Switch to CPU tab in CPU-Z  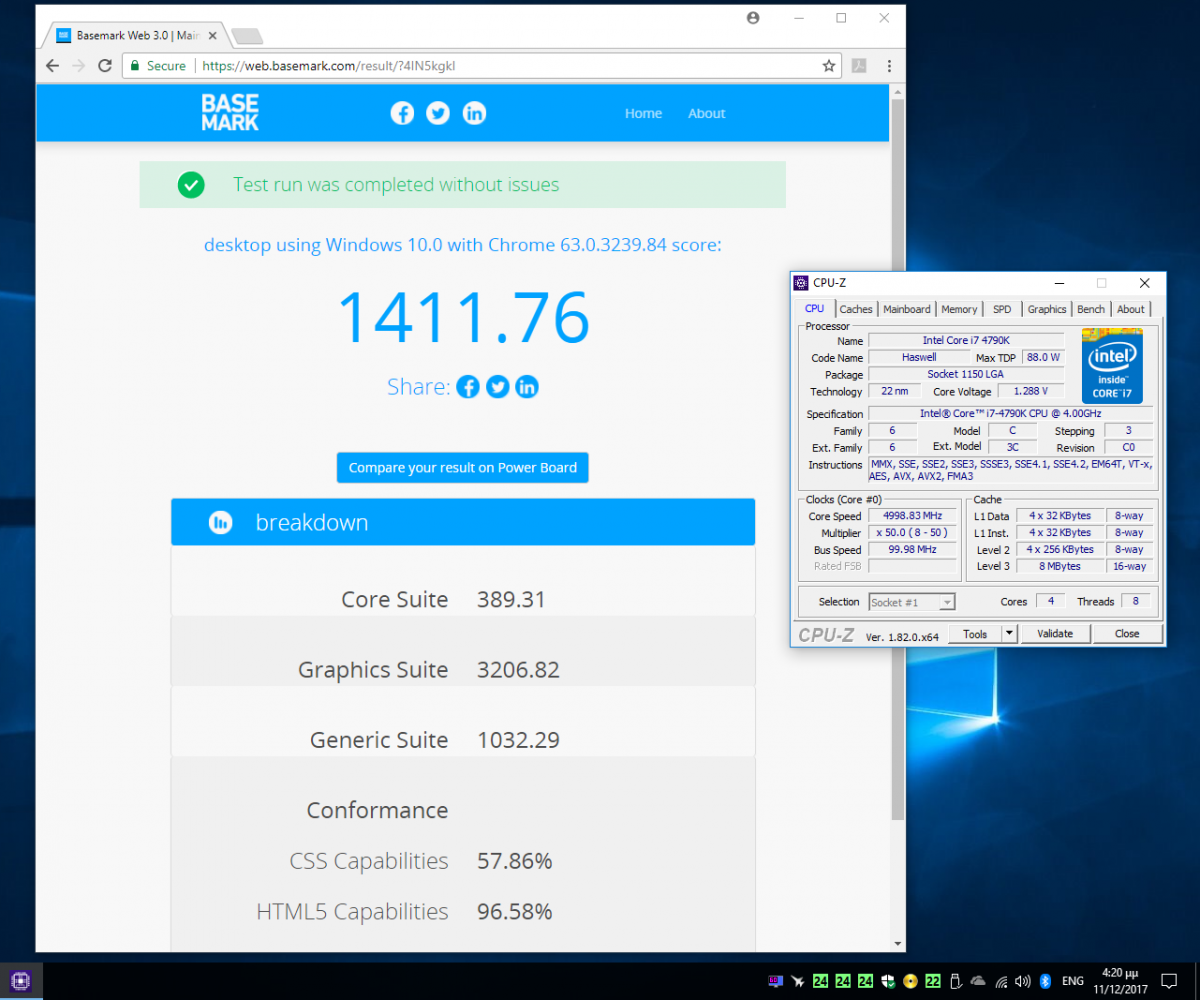click(x=815, y=309)
